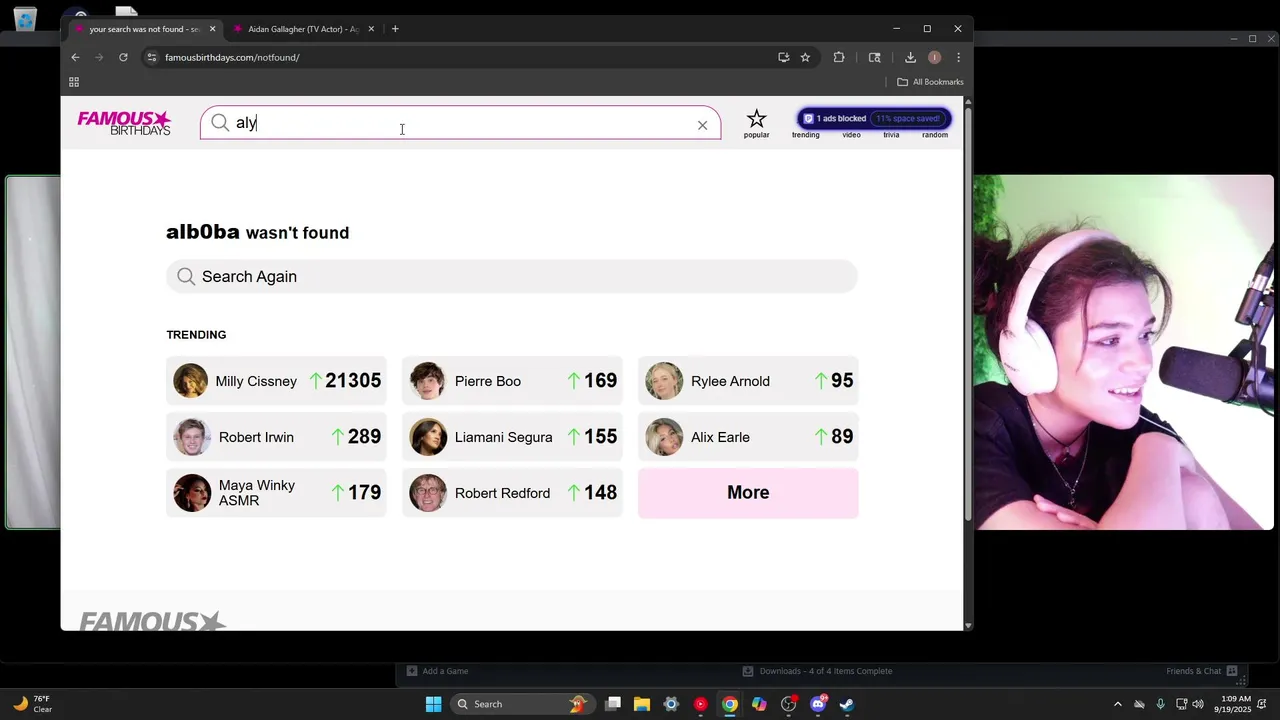
Task: Bookmark this page with the star
Action: click(x=805, y=57)
